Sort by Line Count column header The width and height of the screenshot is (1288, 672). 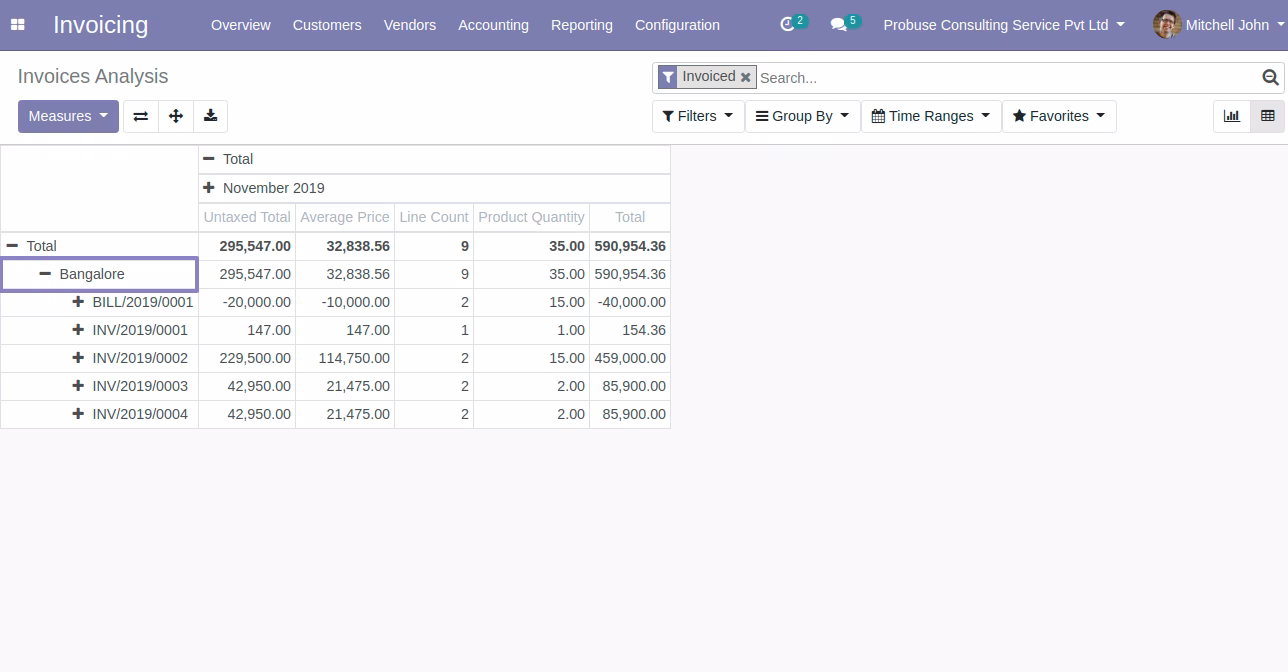pyautogui.click(x=434, y=217)
